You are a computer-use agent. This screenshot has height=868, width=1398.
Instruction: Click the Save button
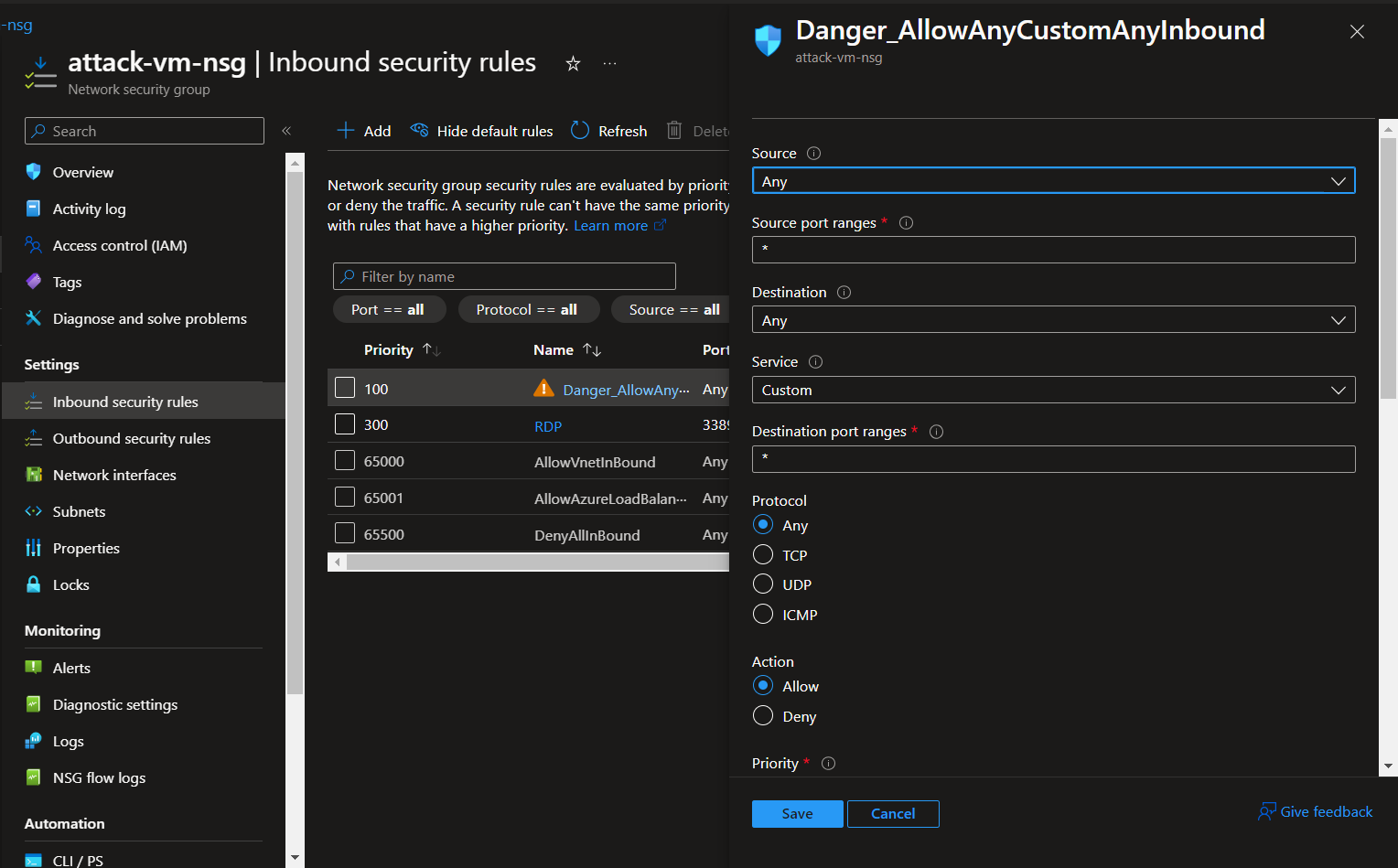797,814
